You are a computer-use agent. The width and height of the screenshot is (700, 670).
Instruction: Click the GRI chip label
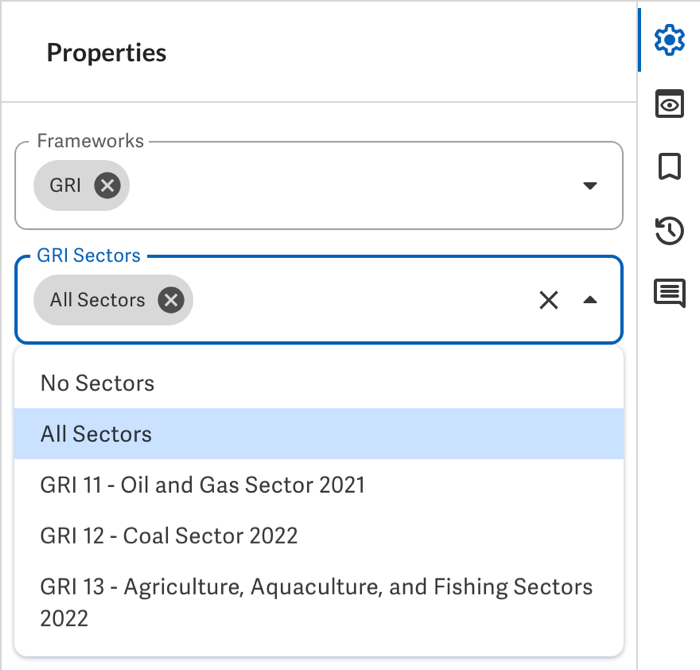(x=65, y=185)
